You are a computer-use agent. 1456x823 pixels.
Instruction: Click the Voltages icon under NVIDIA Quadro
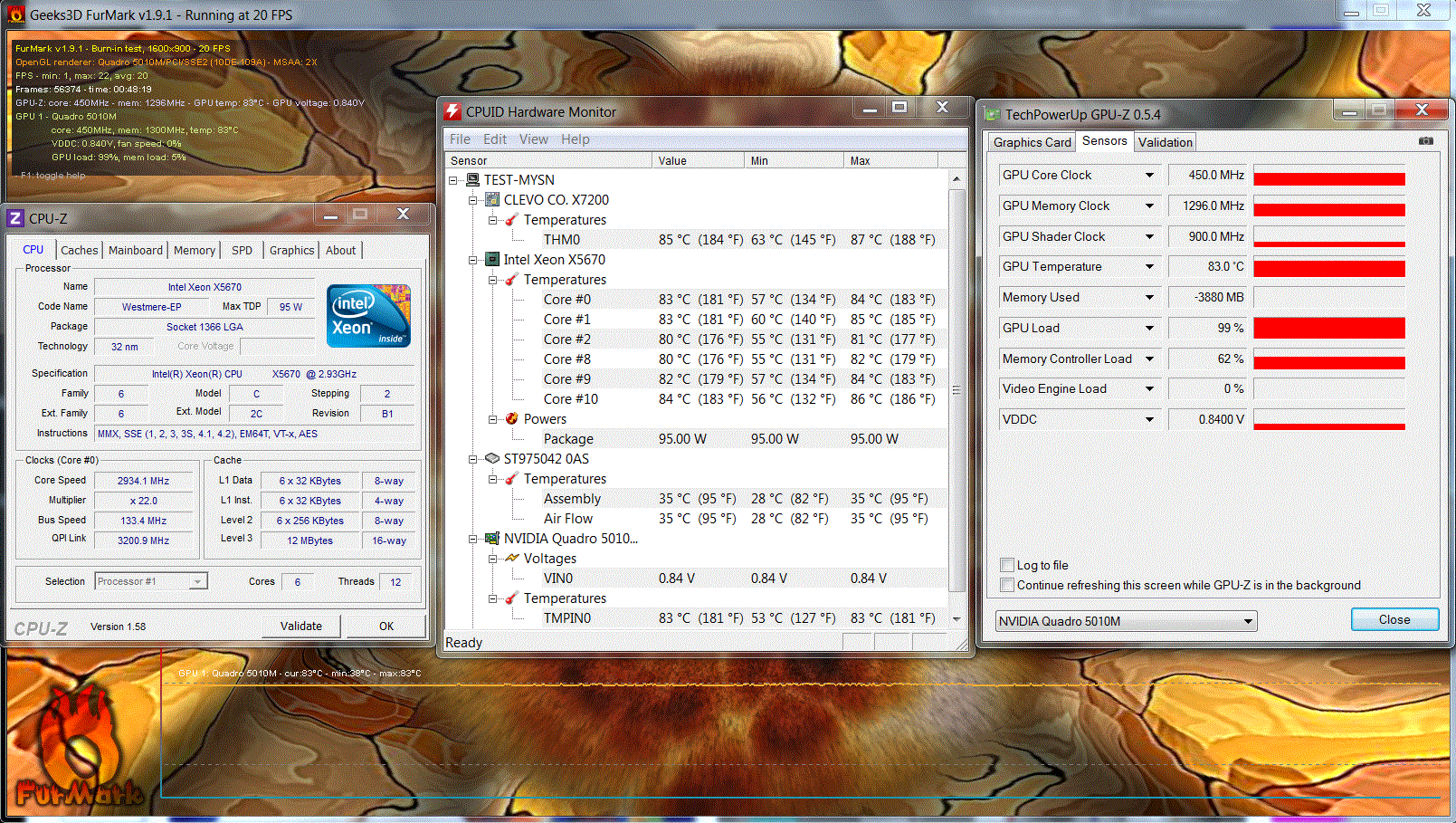[x=512, y=559]
